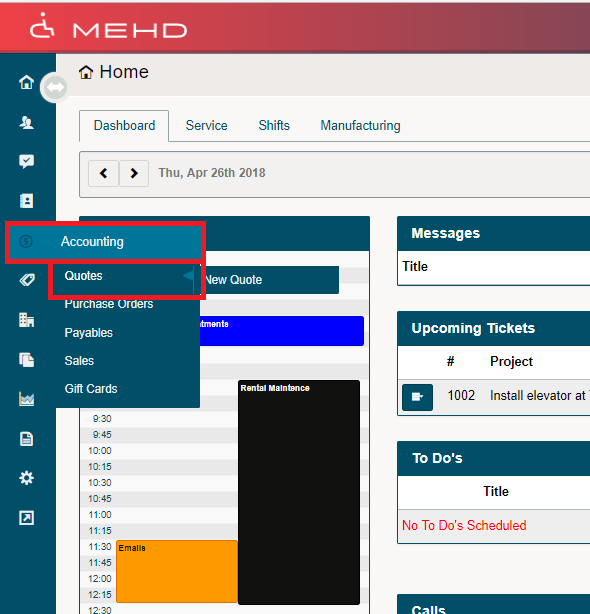
Task: Open the Emails calendar event
Action: coord(177,571)
